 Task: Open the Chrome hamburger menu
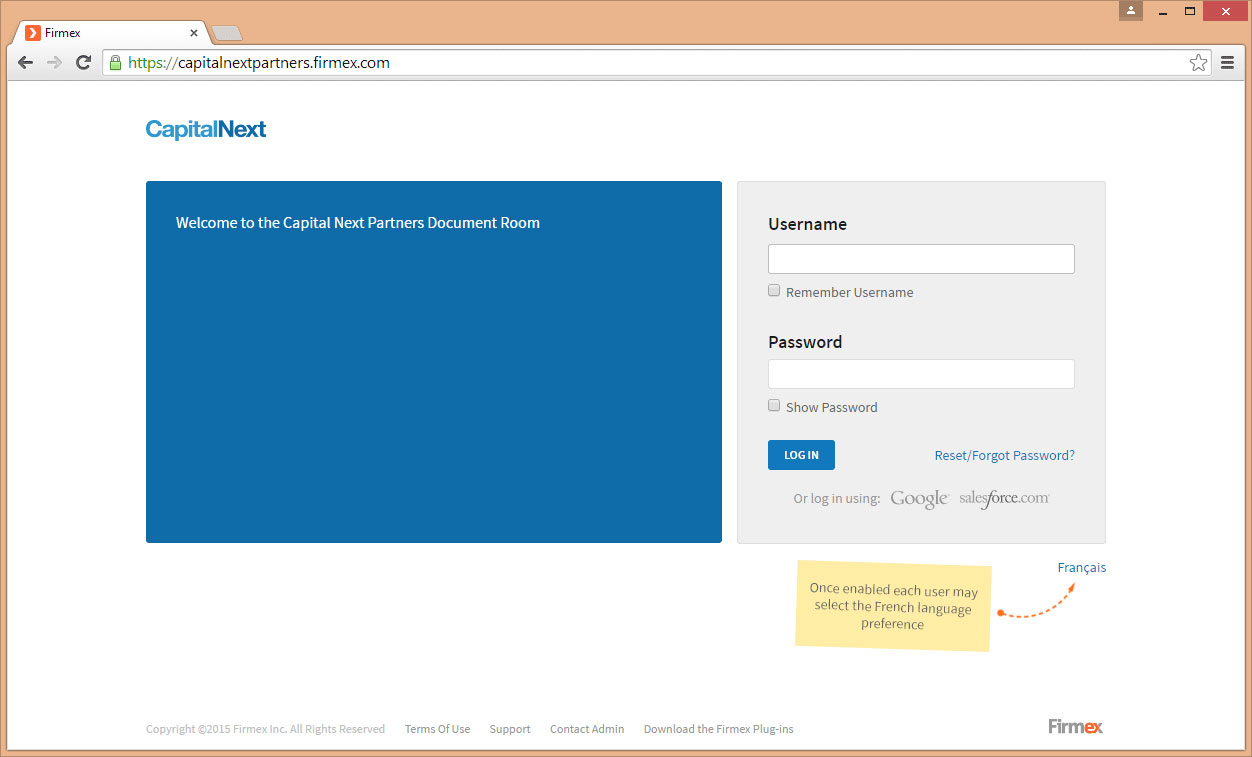[1227, 63]
